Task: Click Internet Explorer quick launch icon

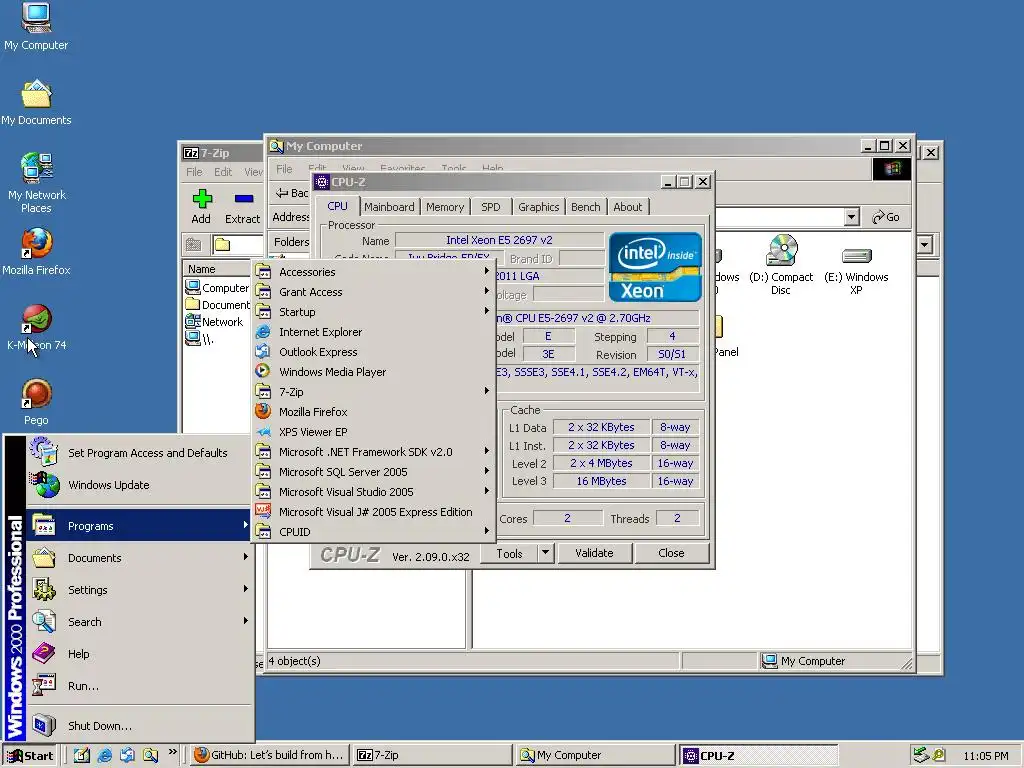Action: click(104, 755)
